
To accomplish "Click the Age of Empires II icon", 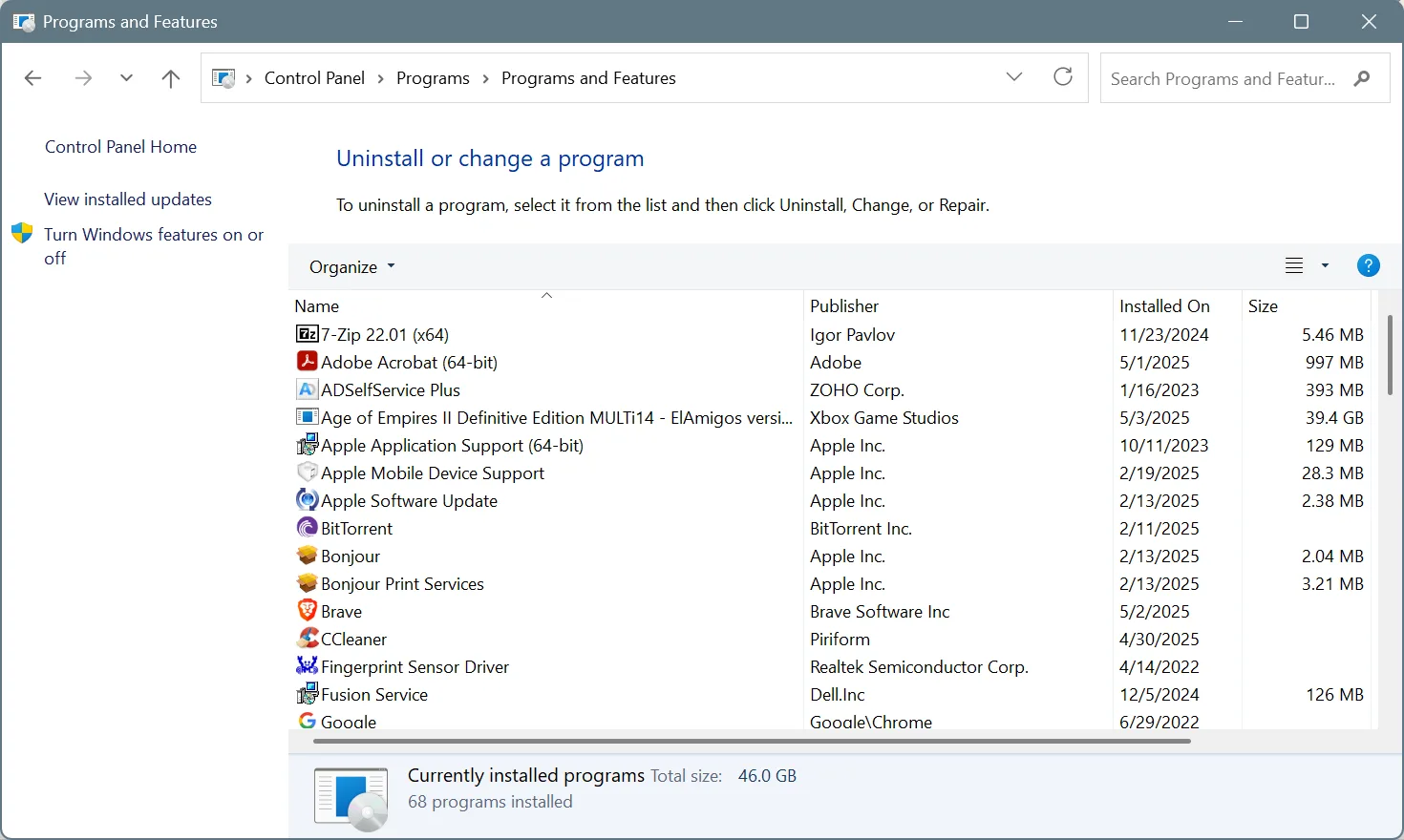I will point(307,417).
